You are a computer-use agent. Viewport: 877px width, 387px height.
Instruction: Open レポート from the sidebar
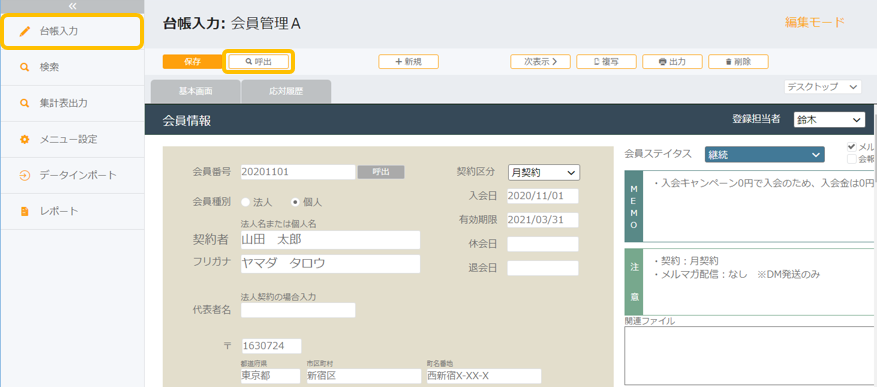(x=72, y=211)
